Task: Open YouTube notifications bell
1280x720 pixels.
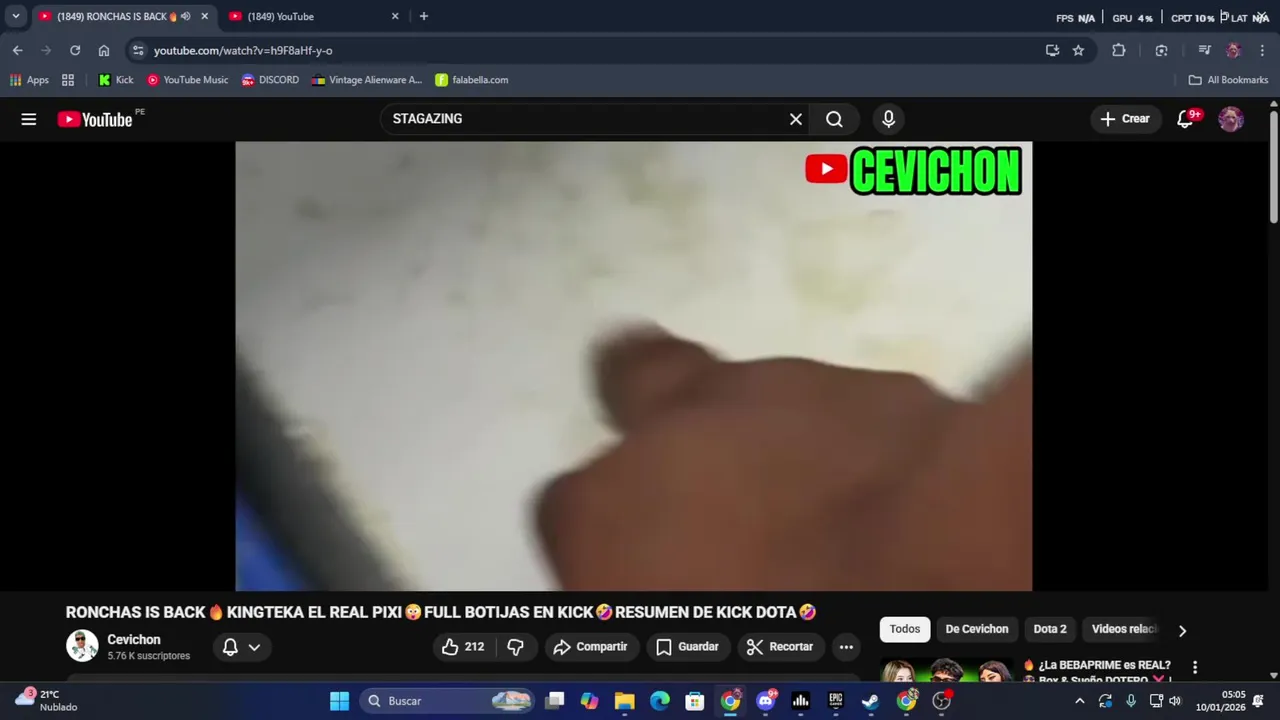Action: pyautogui.click(x=1186, y=119)
